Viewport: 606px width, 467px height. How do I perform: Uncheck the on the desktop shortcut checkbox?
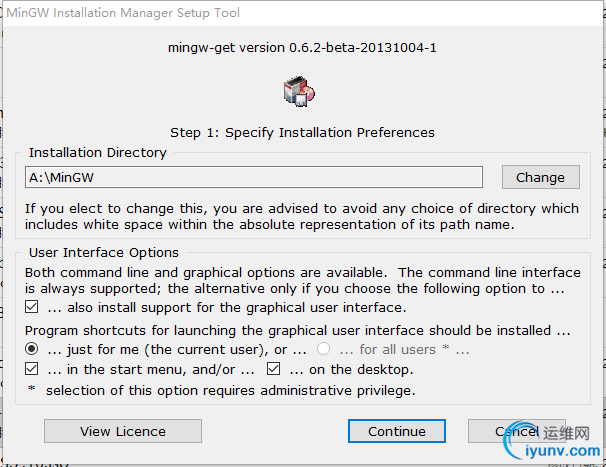[x=273, y=369]
